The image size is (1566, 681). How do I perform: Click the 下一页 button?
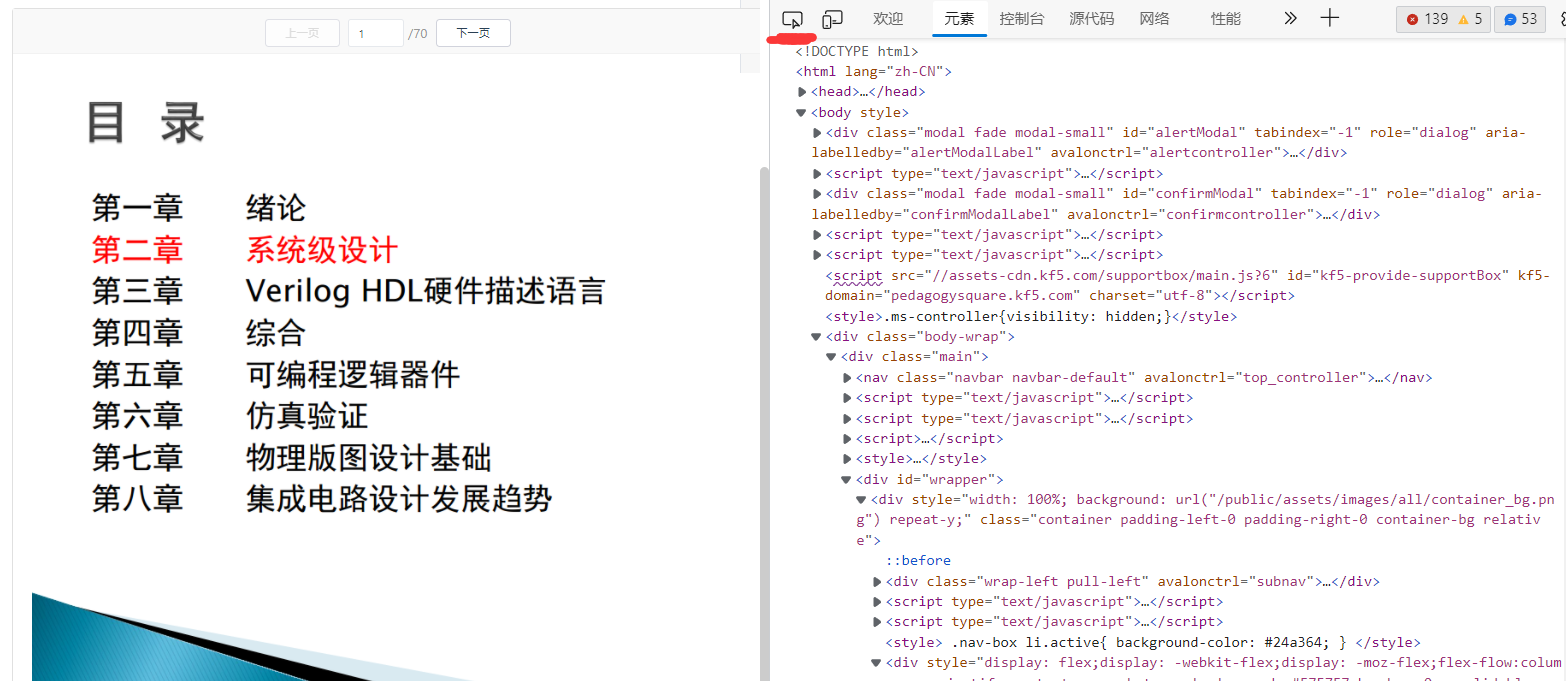(473, 33)
